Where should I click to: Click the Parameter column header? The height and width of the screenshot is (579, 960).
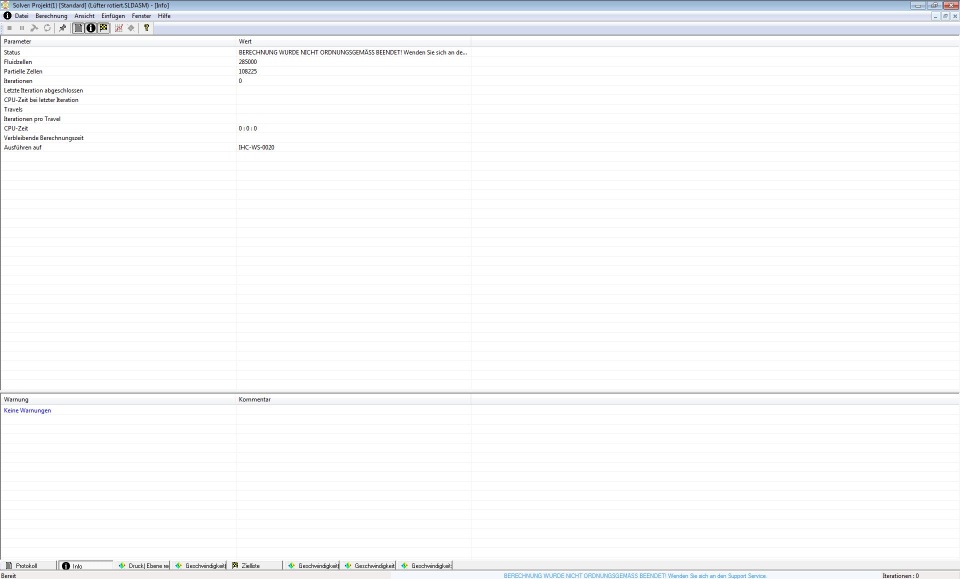(x=118, y=42)
